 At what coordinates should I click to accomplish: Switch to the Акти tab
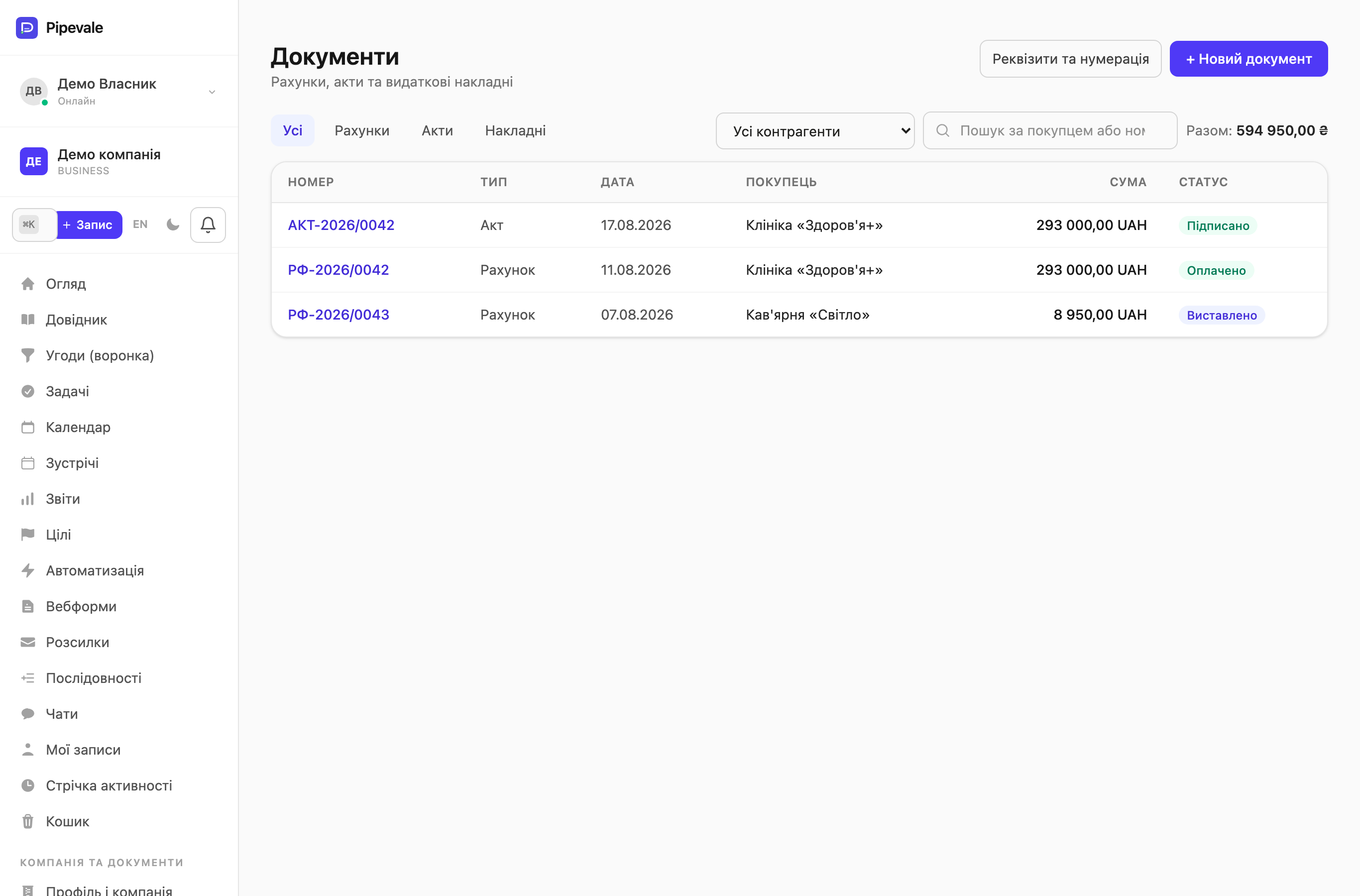coord(437,130)
